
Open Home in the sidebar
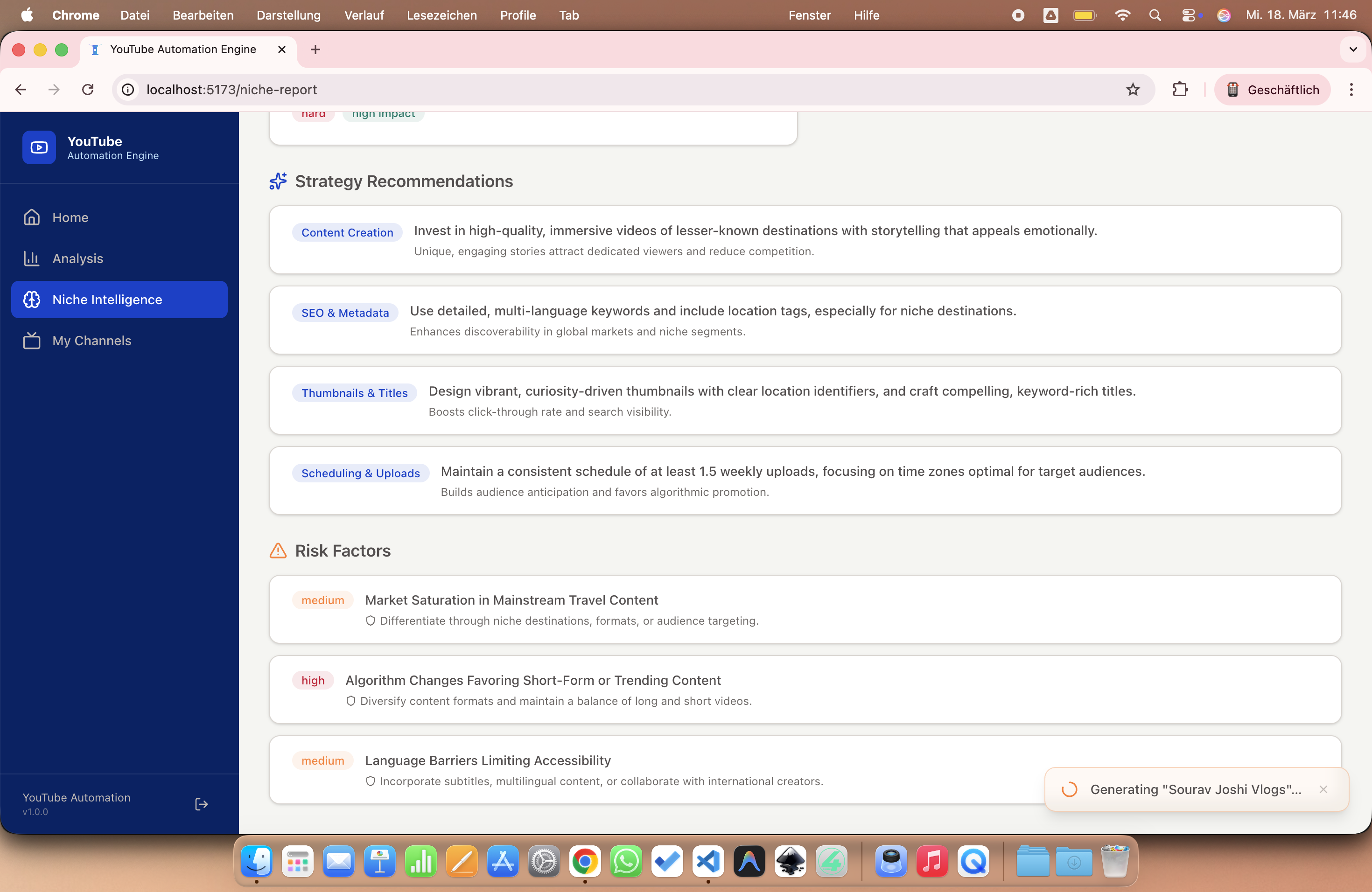tap(70, 217)
